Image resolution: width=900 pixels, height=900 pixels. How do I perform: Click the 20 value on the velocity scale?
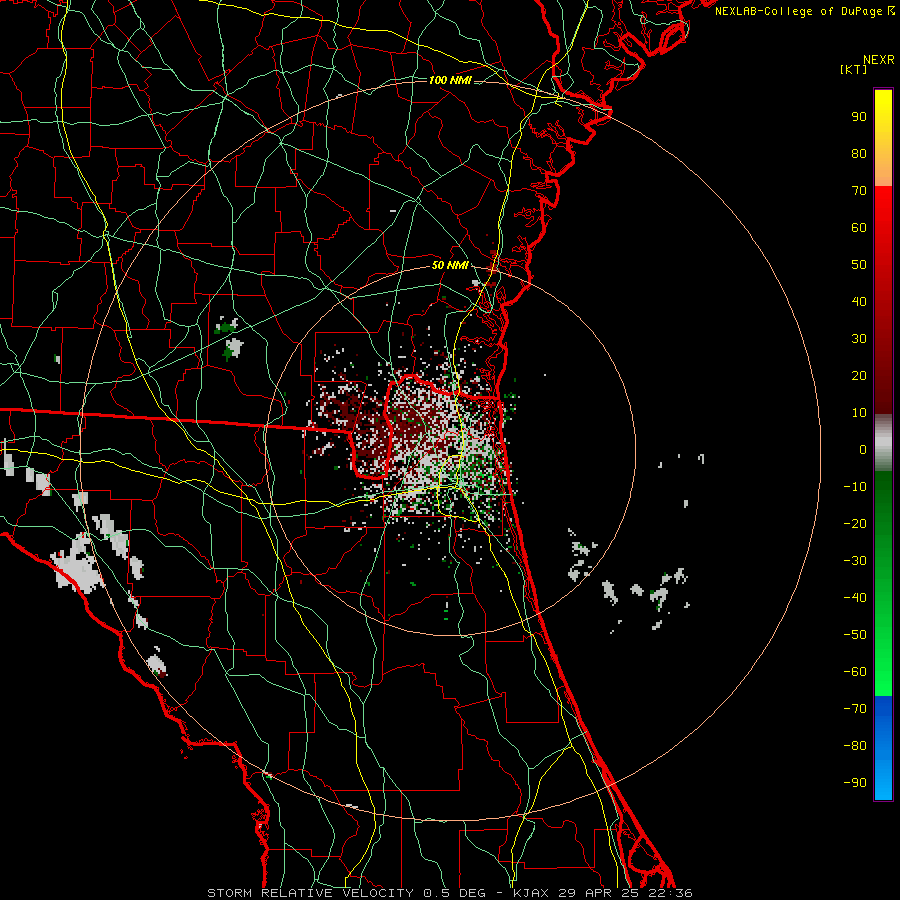click(859, 375)
